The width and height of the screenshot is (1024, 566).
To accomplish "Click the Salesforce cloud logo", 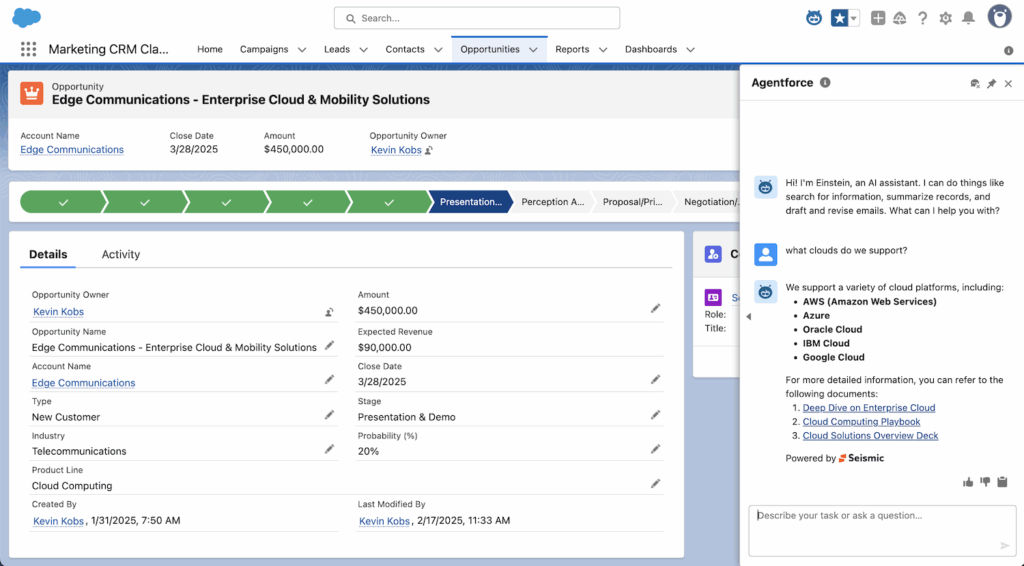I will pyautogui.click(x=27, y=18).
